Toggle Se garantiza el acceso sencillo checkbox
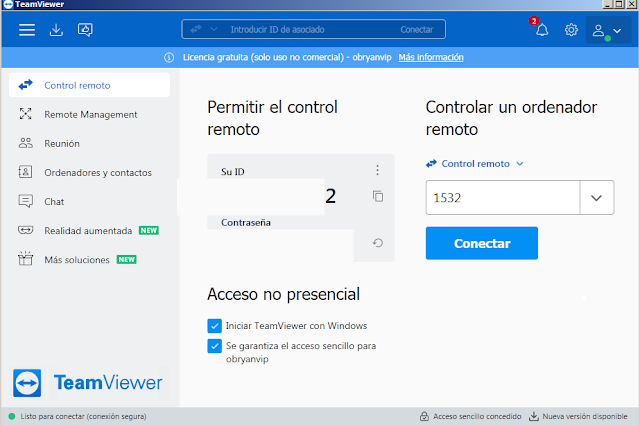The width and height of the screenshot is (640, 426). 214,346
